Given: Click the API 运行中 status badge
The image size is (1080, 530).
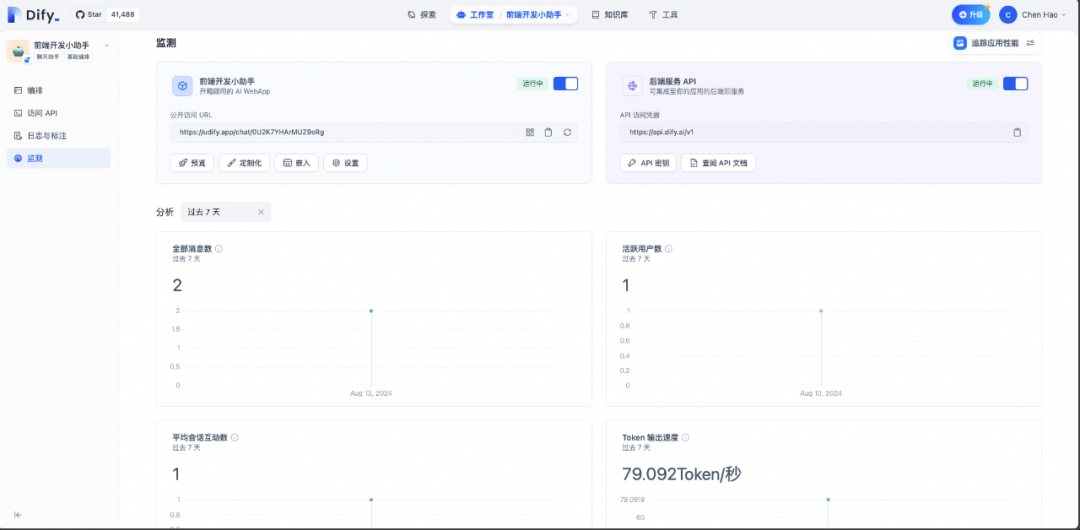Looking at the screenshot, I should (x=983, y=83).
